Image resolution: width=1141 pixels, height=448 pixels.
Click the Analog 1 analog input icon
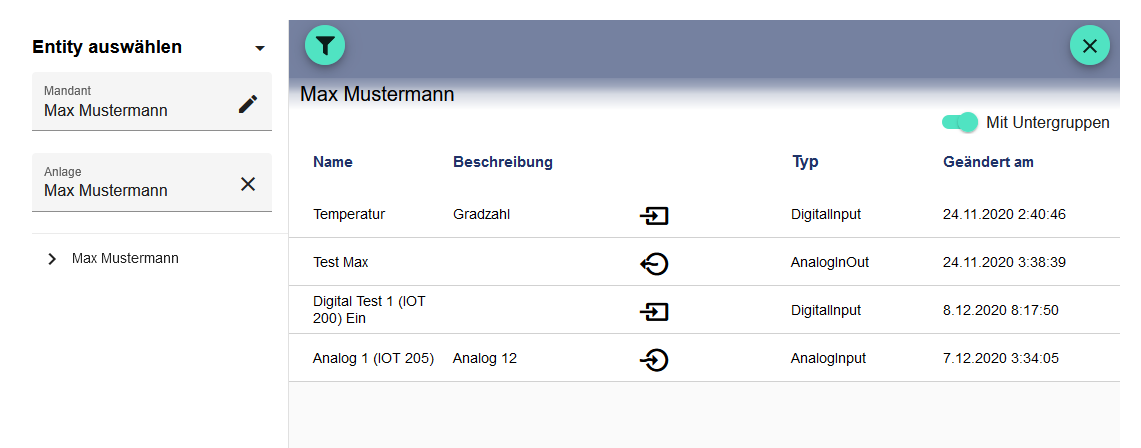click(x=654, y=359)
